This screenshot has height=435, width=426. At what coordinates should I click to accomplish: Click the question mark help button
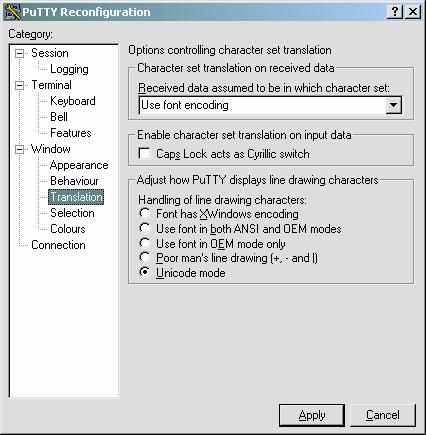(x=395, y=12)
